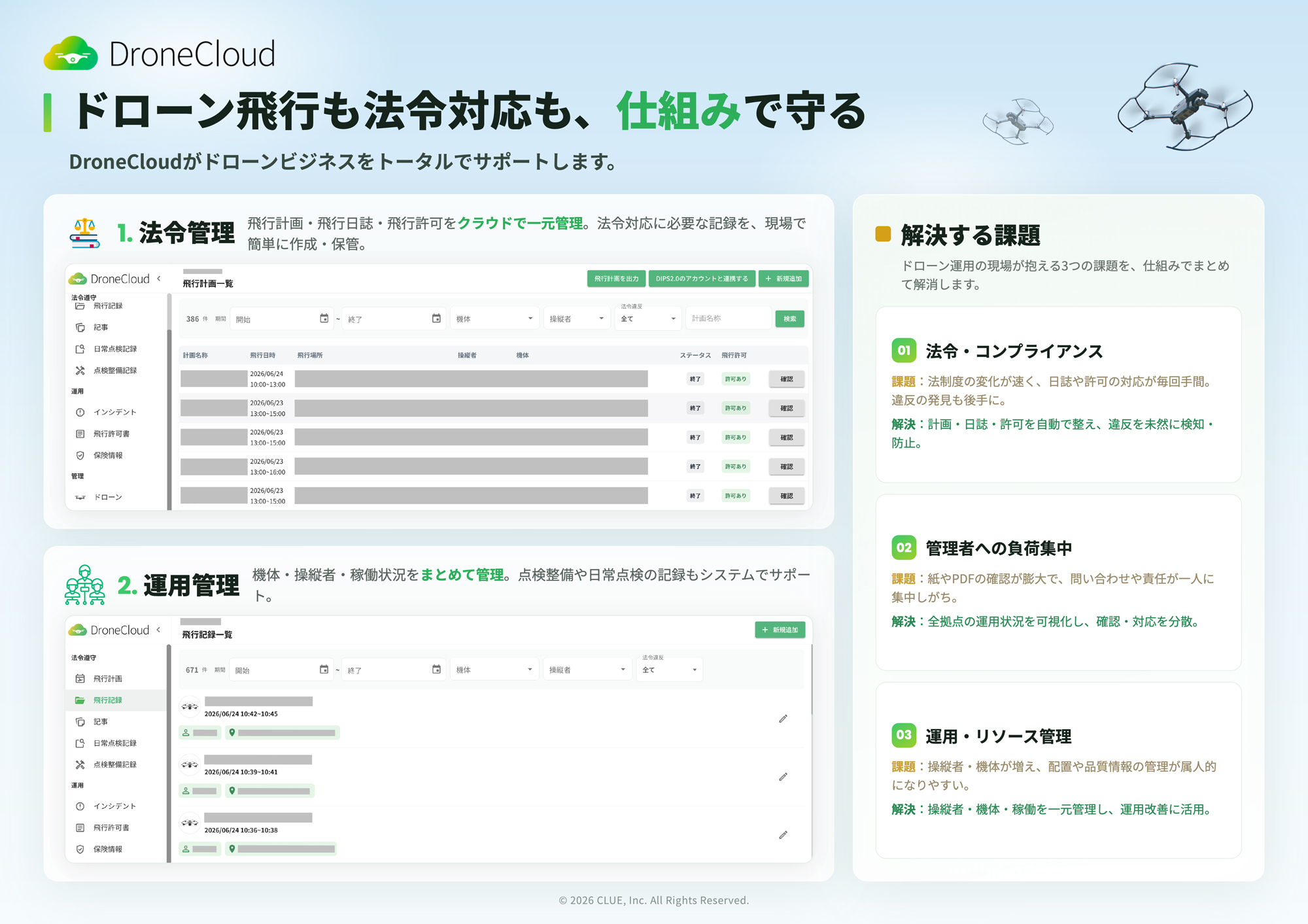Open 日常点検記録 in the 飛行記録一覧 sidebar

pyautogui.click(x=107, y=744)
